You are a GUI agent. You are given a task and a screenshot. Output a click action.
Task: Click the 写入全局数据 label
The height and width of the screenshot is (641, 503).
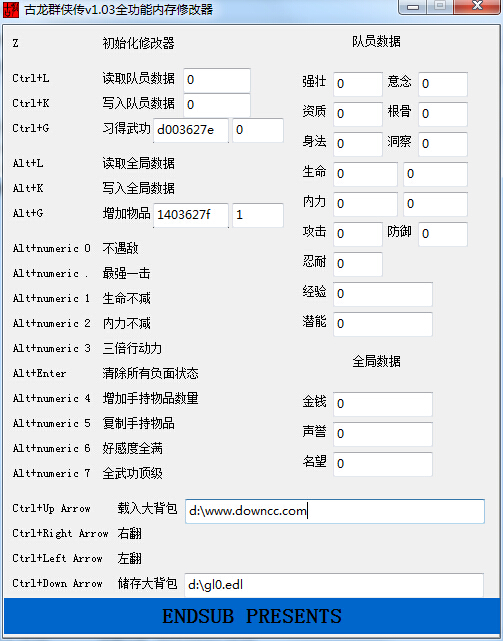(138, 188)
